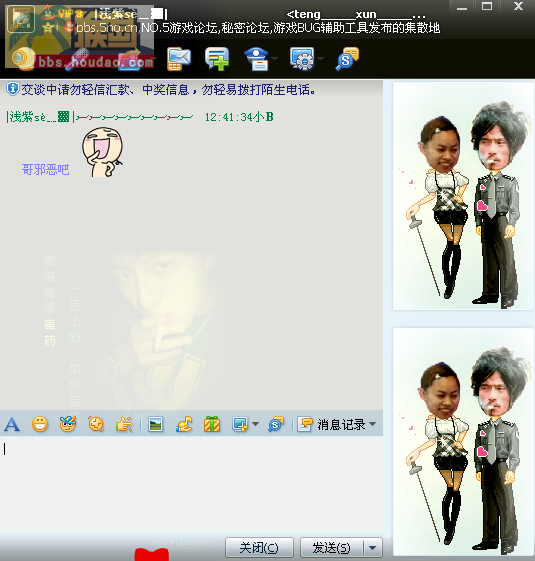
Task: Click the magic emoticon icon with the cap
Action: pyautogui.click(x=68, y=424)
